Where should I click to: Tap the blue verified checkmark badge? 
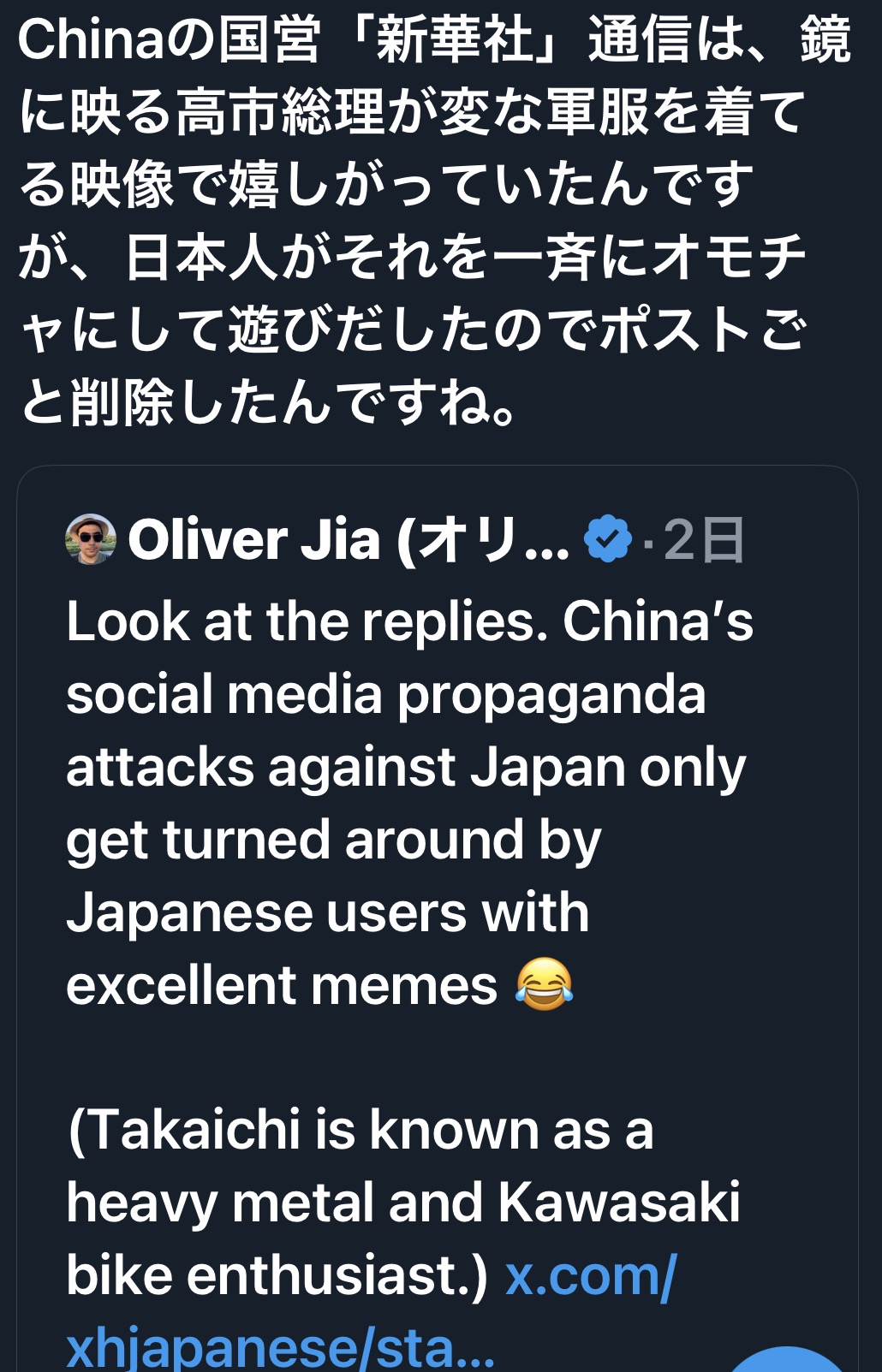click(607, 539)
